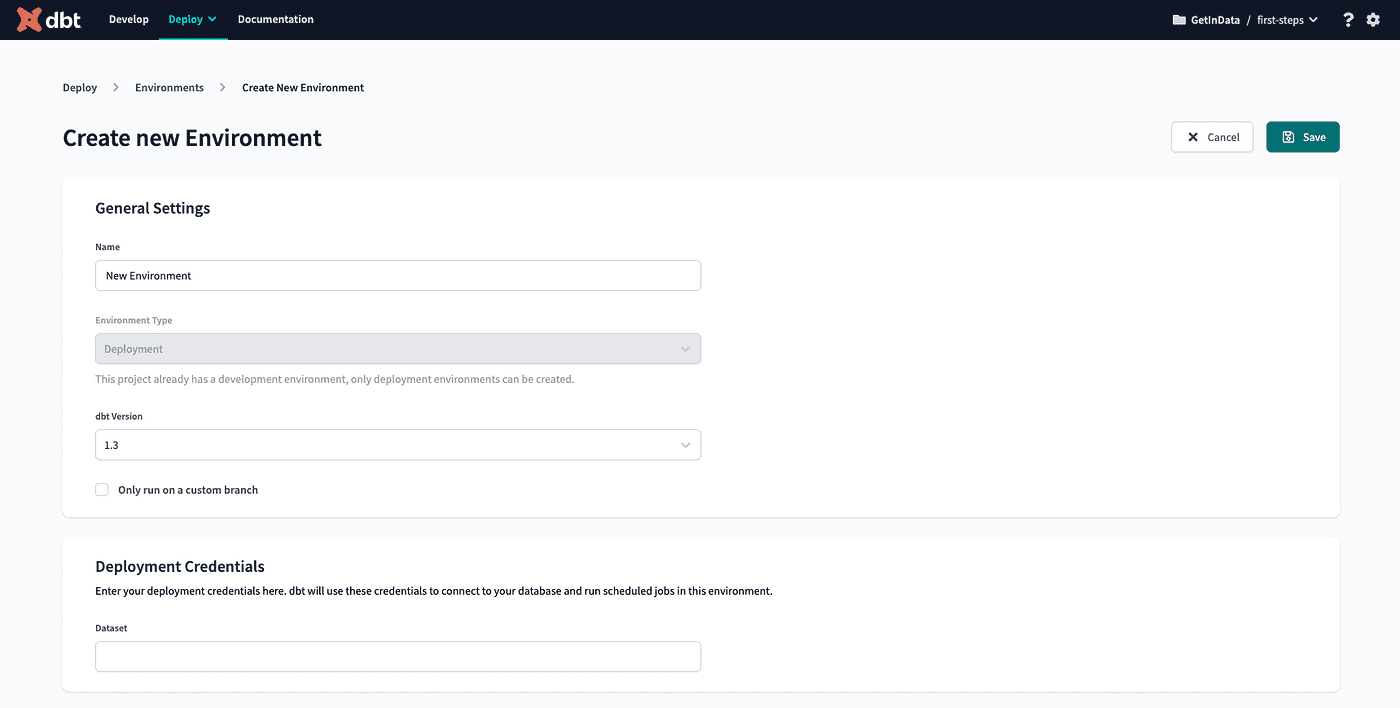
Task: Click the Dataset input field
Action: [x=398, y=657]
